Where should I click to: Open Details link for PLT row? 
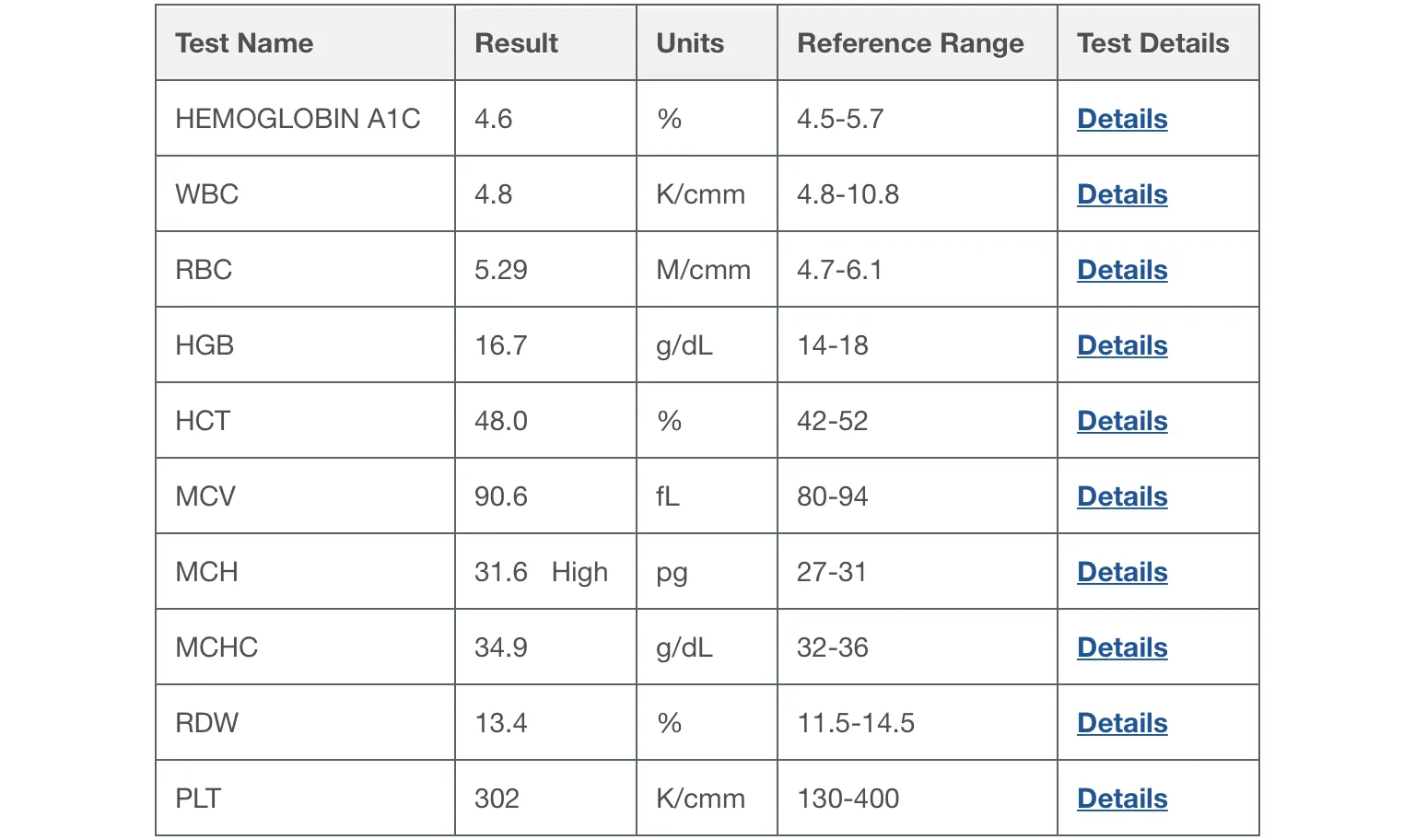(1122, 799)
